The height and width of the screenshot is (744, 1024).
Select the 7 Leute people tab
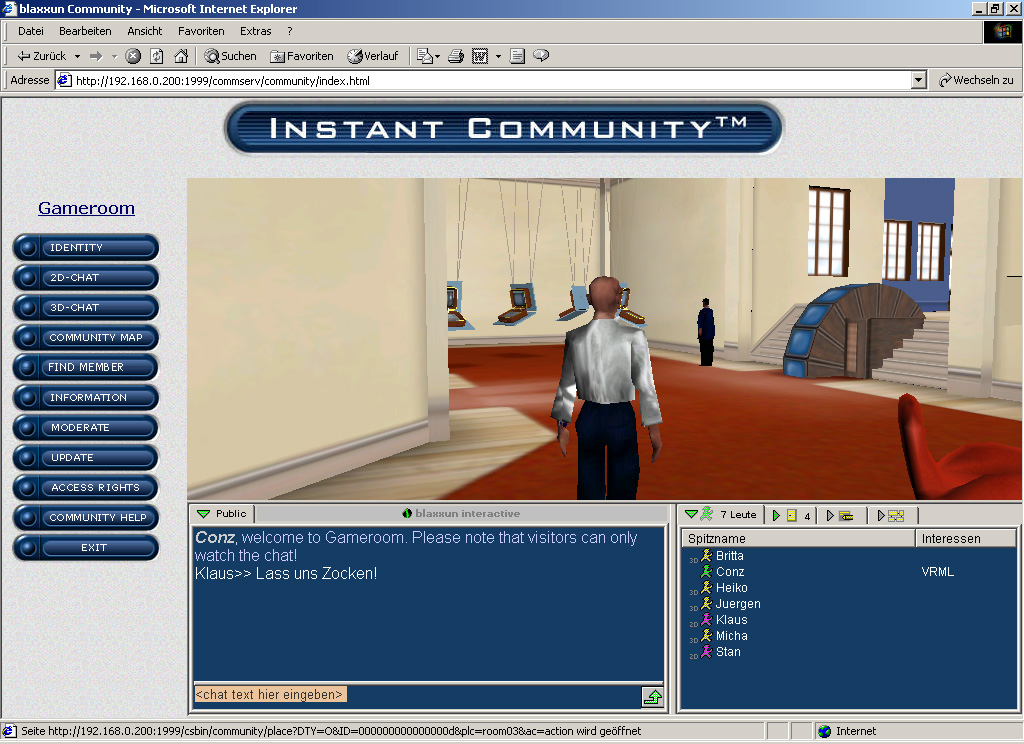[x=720, y=515]
